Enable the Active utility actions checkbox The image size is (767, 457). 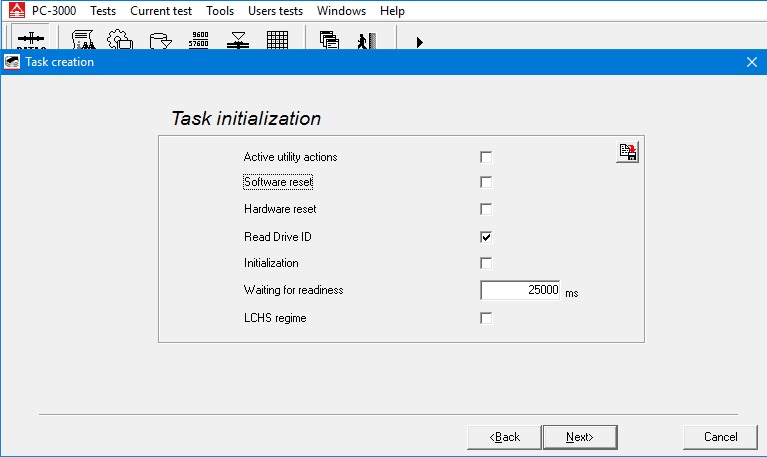[486, 157]
